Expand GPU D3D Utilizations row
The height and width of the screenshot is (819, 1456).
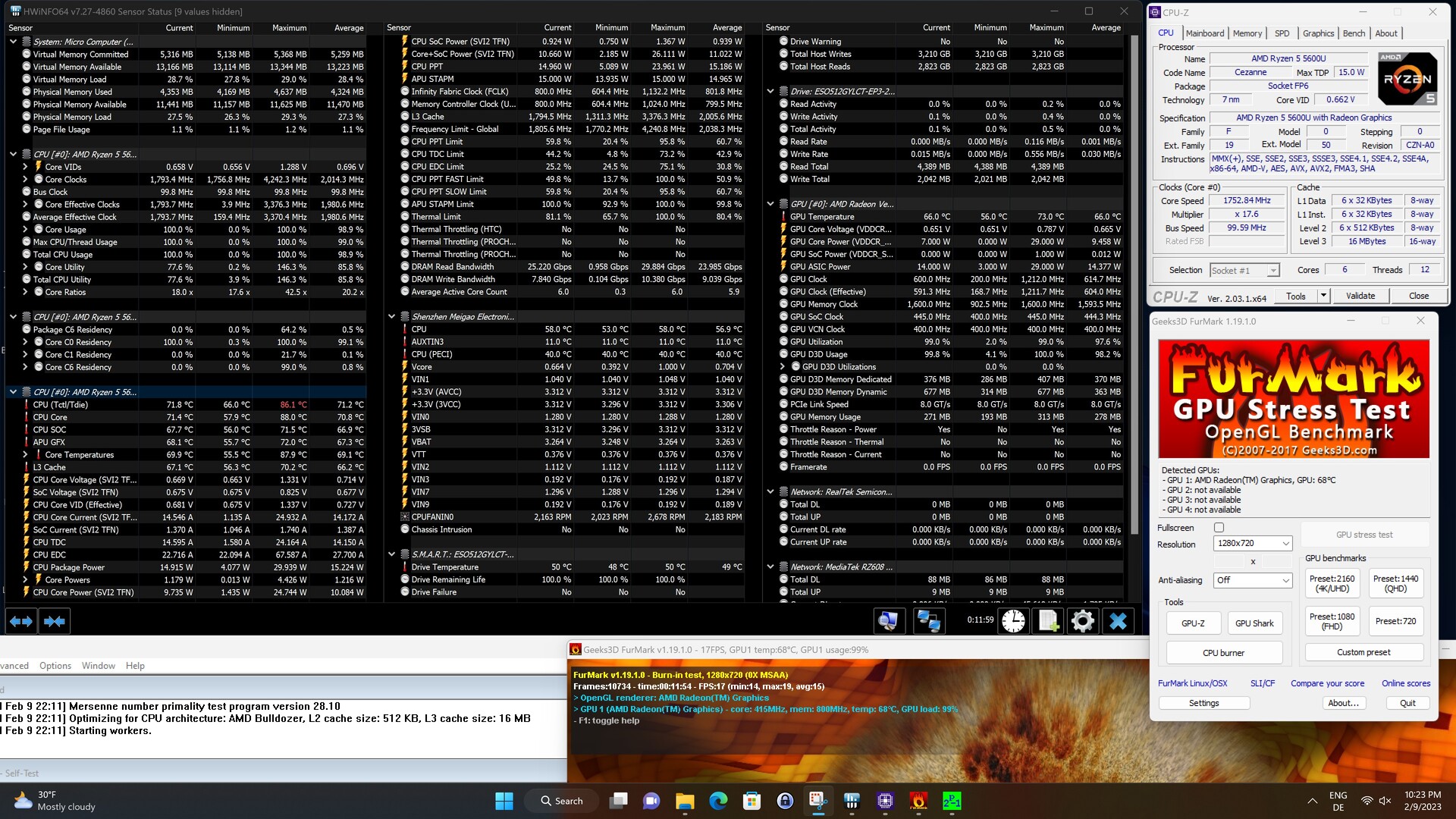point(783,367)
